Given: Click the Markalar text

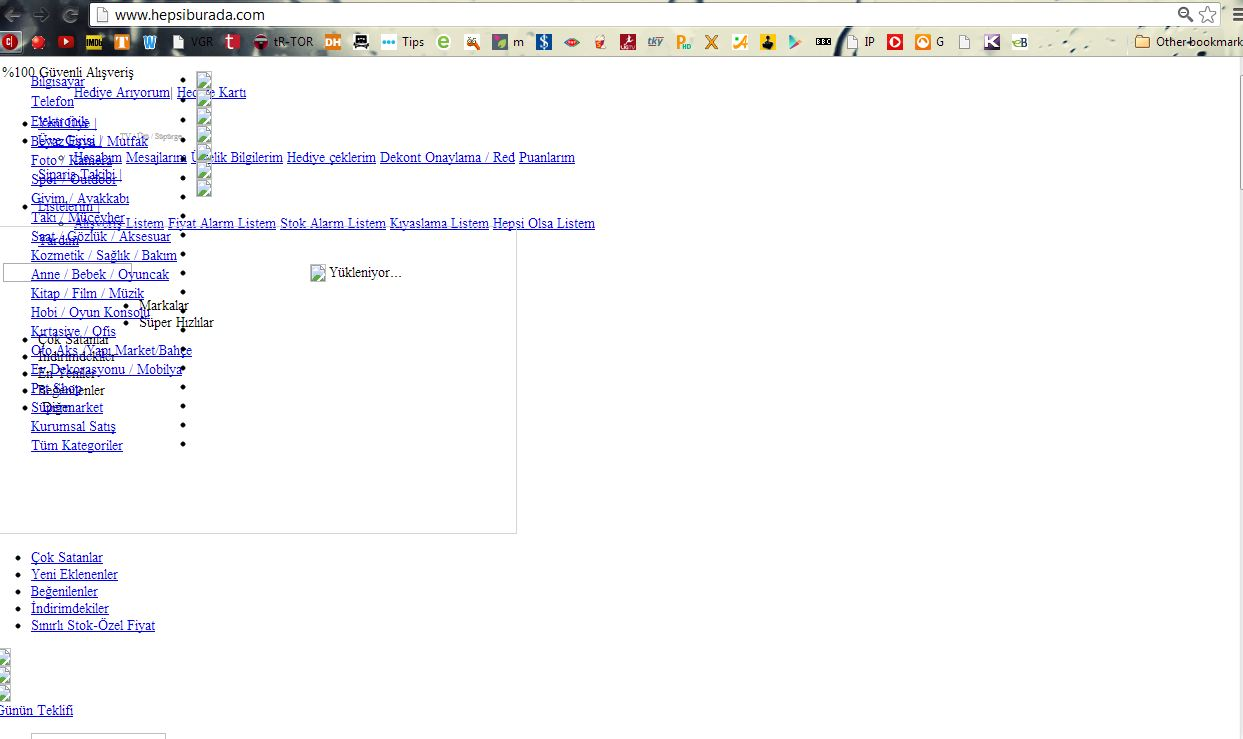Looking at the screenshot, I should (164, 305).
